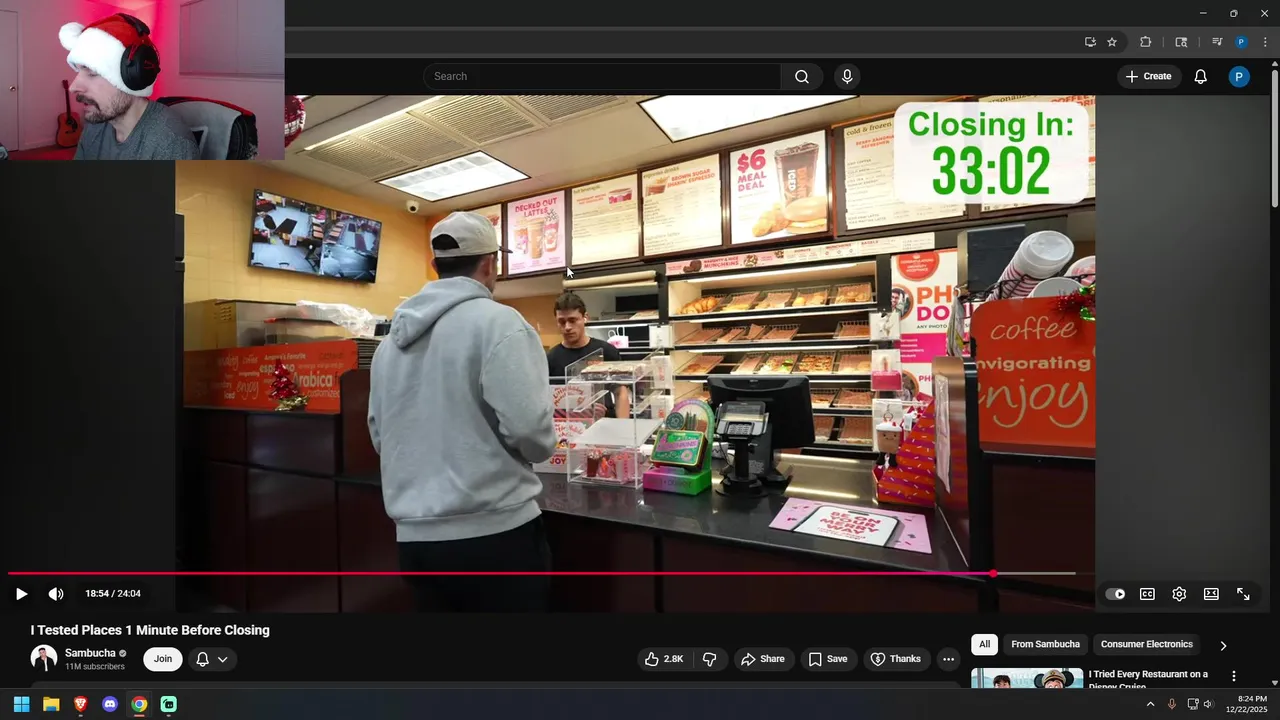
Task: Select the All filter chip
Action: (985, 645)
